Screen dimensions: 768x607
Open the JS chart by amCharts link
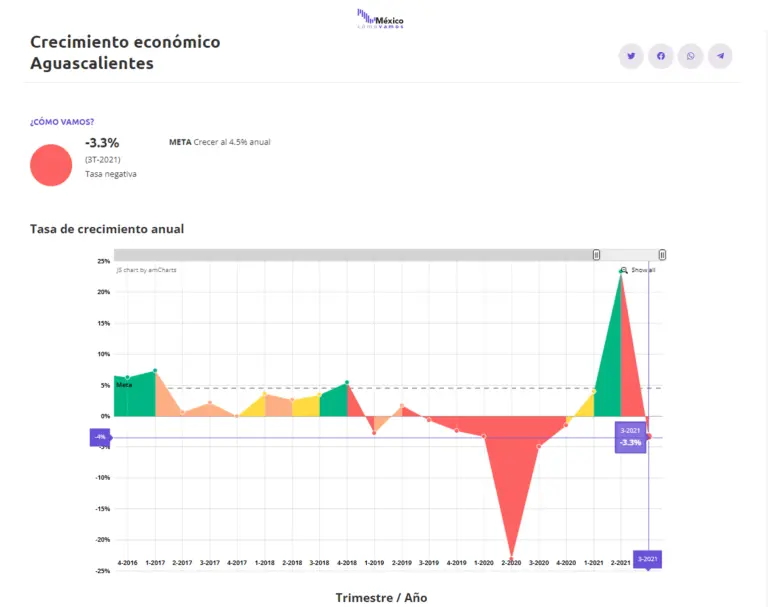tap(146, 270)
